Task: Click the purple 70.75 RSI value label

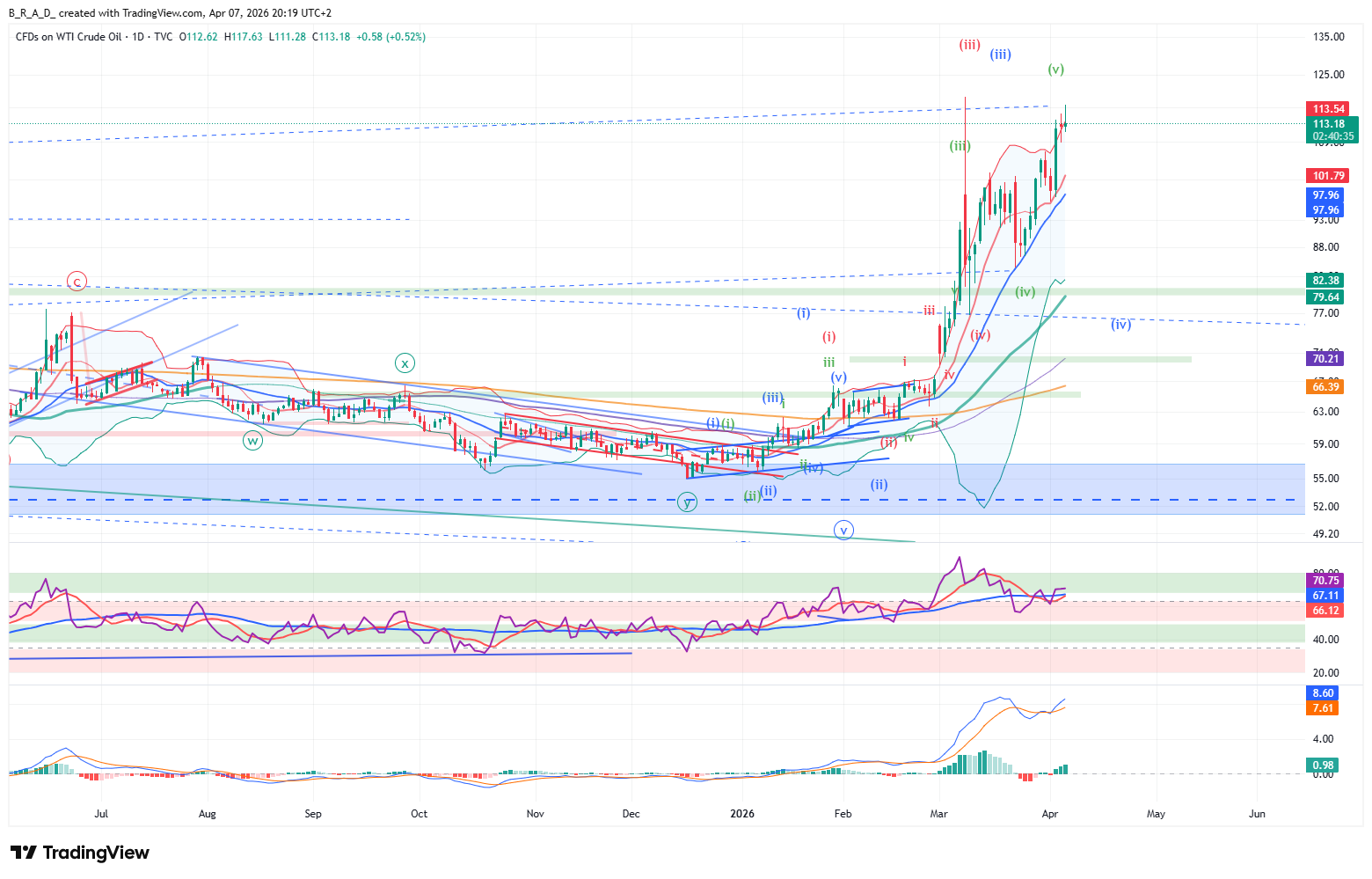Action: [x=1325, y=581]
